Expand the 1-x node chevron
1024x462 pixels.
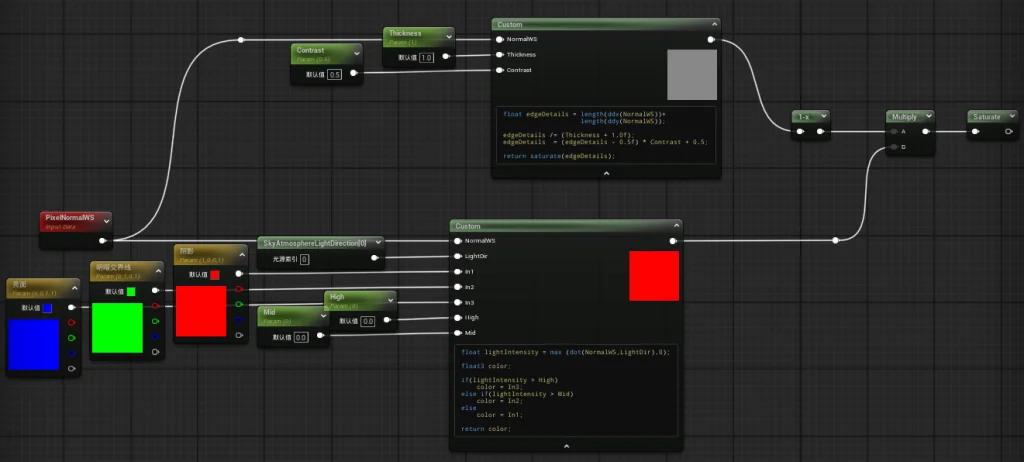click(x=824, y=117)
